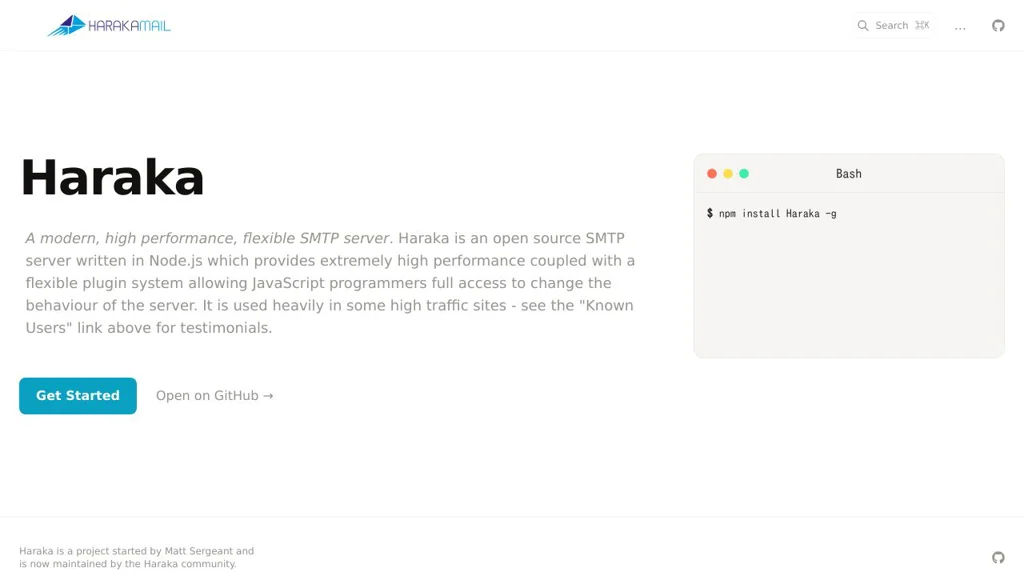Click the Bash title of the terminal
The image size is (1024, 576).
pos(848,174)
